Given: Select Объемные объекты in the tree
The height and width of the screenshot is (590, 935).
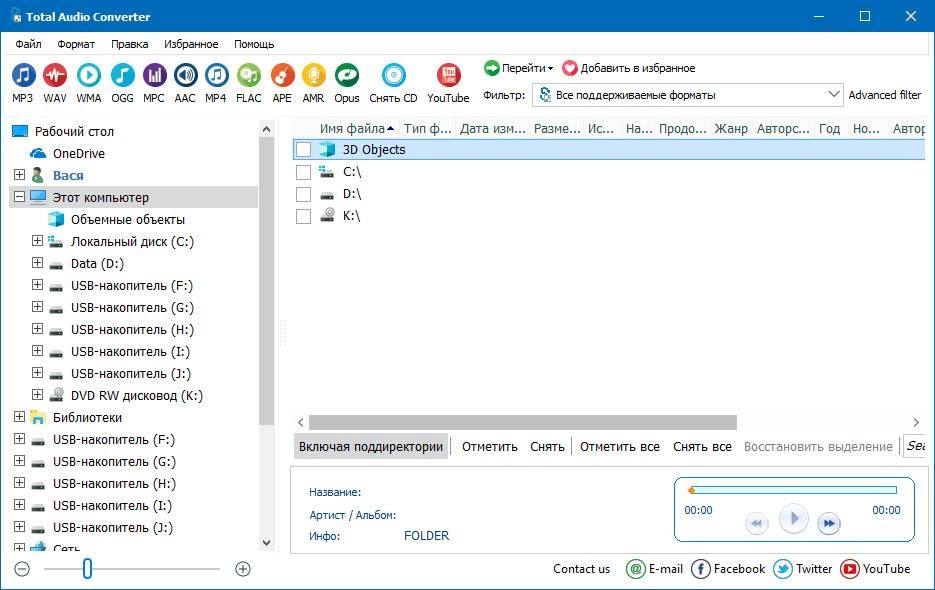Looking at the screenshot, I should tap(128, 220).
